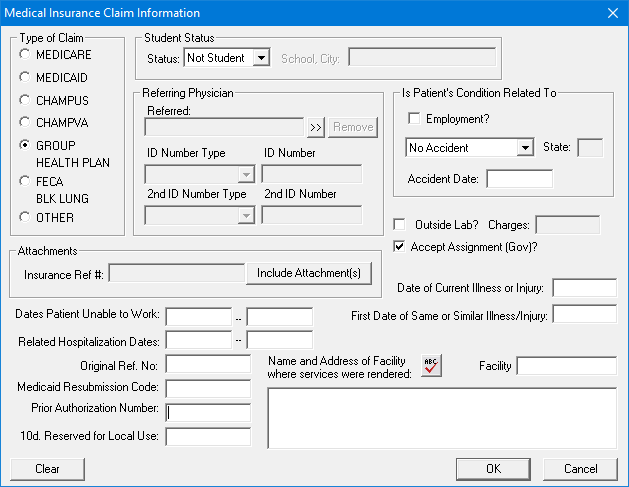This screenshot has height=487, width=629.
Task: Select the OTHER claim type option
Action: (x=25, y=217)
